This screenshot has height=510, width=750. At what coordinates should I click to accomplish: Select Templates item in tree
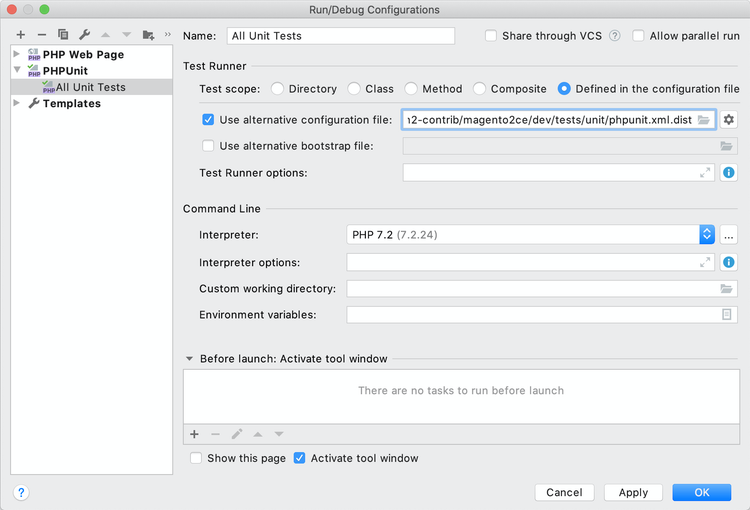[x=72, y=103]
